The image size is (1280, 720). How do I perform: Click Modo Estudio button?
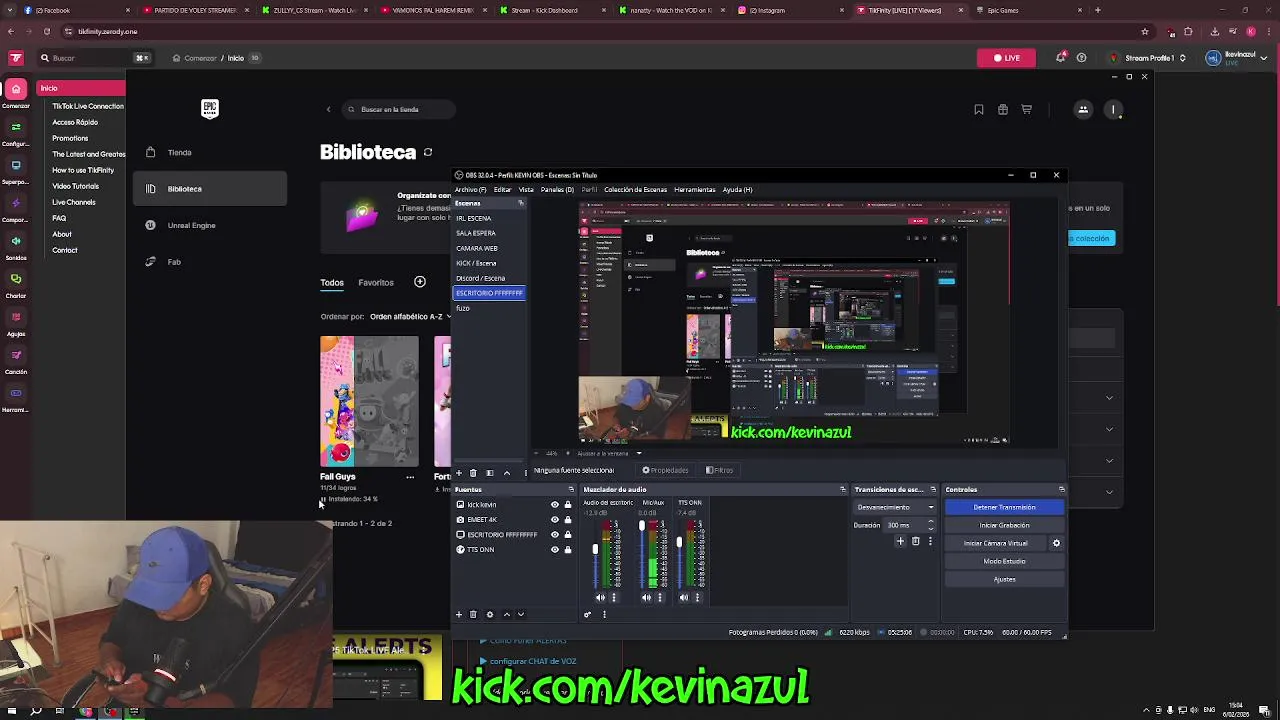coord(1004,561)
